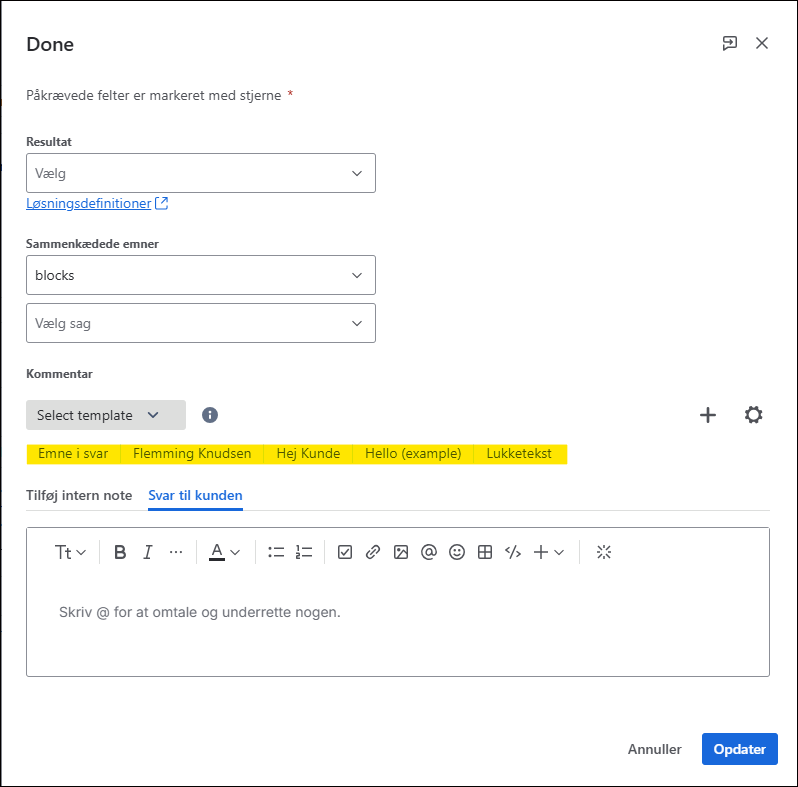798x787 pixels.
Task: Insert the Lukketekst template
Action: click(x=519, y=454)
